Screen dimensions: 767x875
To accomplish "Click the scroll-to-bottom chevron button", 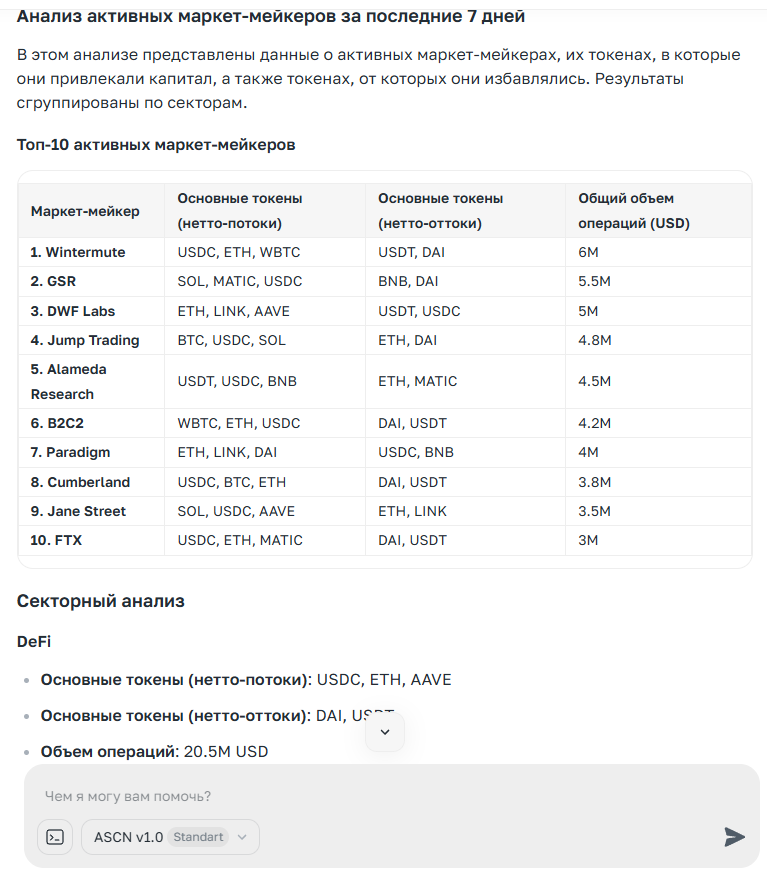I will tap(385, 732).
